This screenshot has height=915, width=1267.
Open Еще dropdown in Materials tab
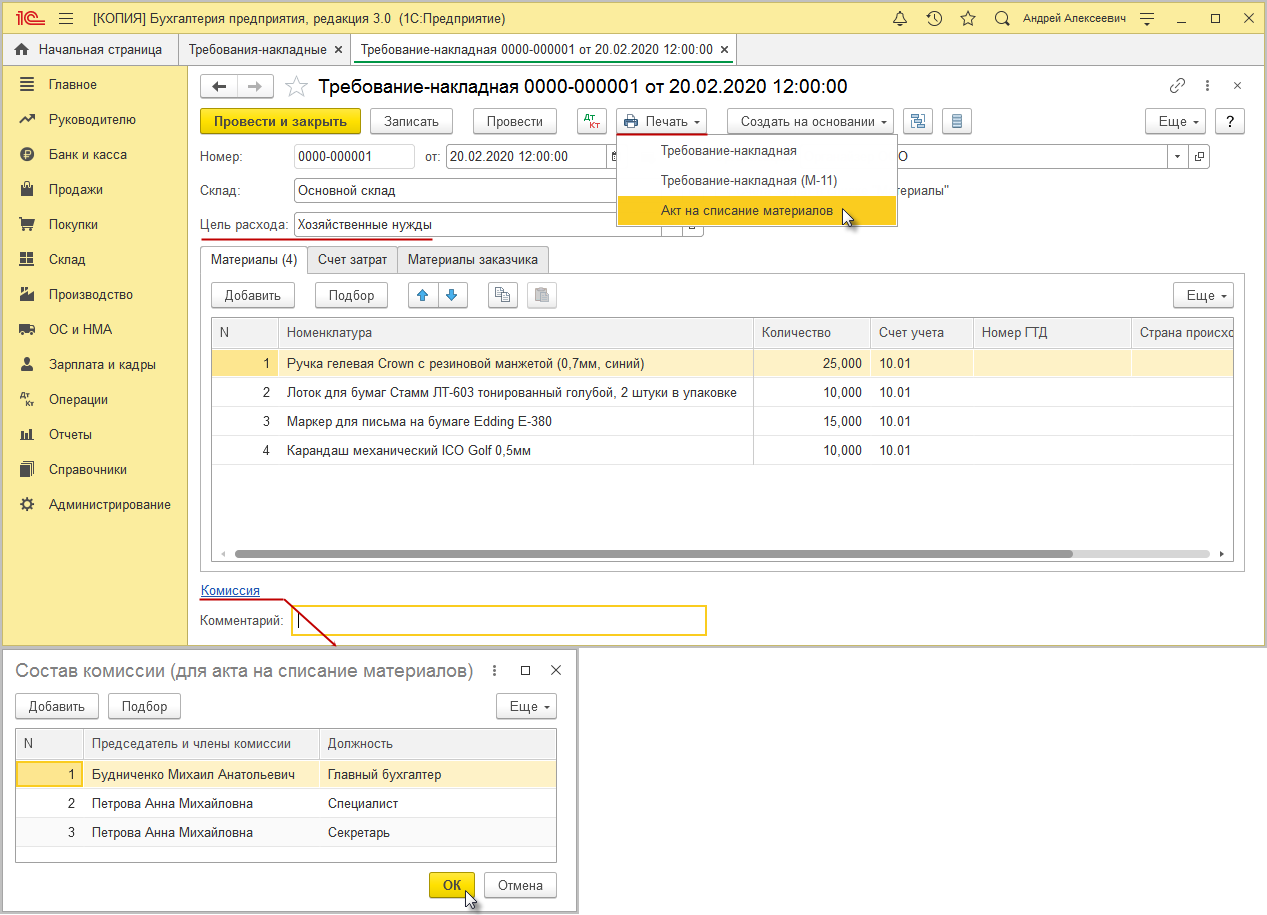click(x=1203, y=295)
